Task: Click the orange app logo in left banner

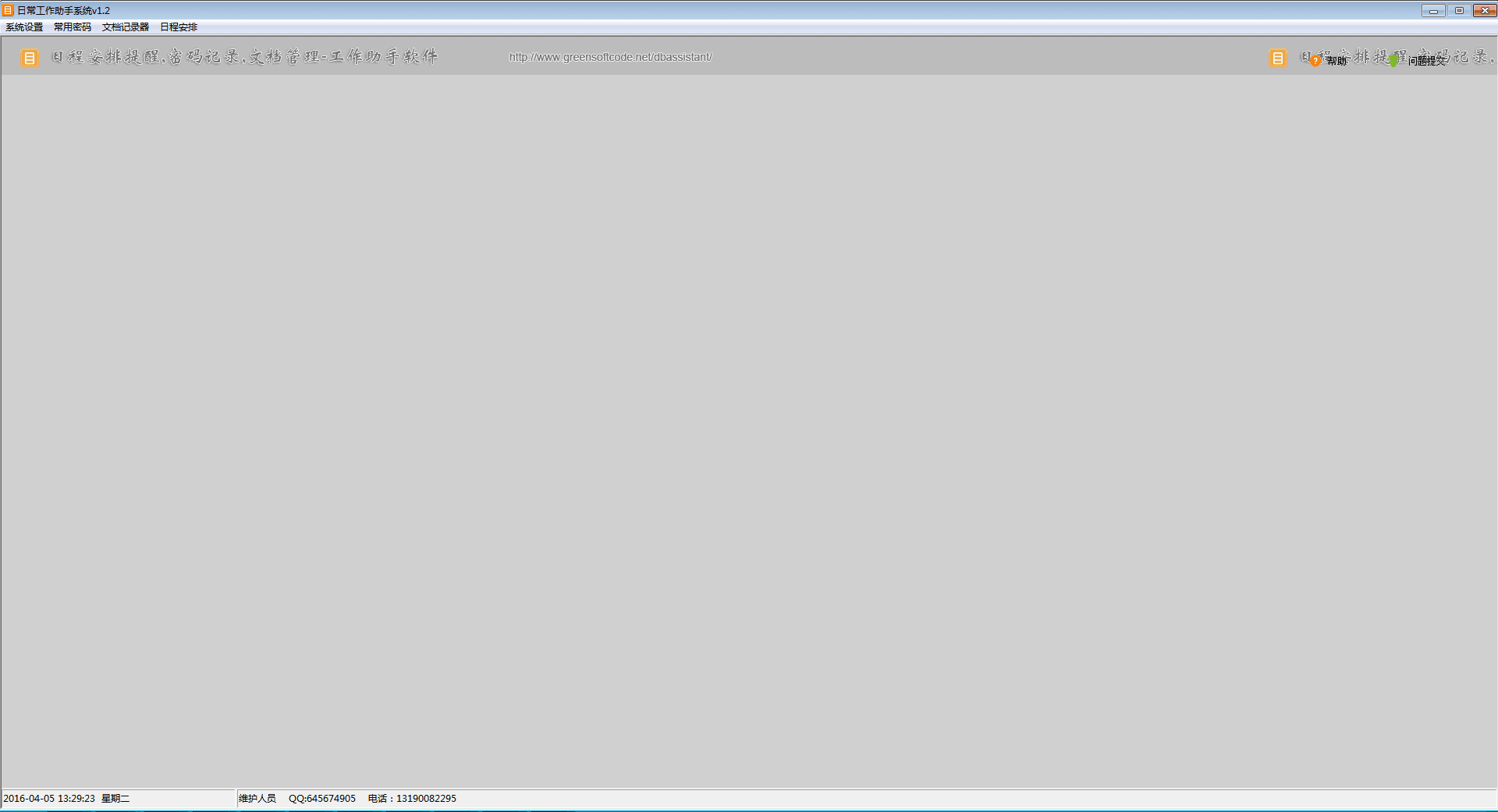Action: pos(29,58)
